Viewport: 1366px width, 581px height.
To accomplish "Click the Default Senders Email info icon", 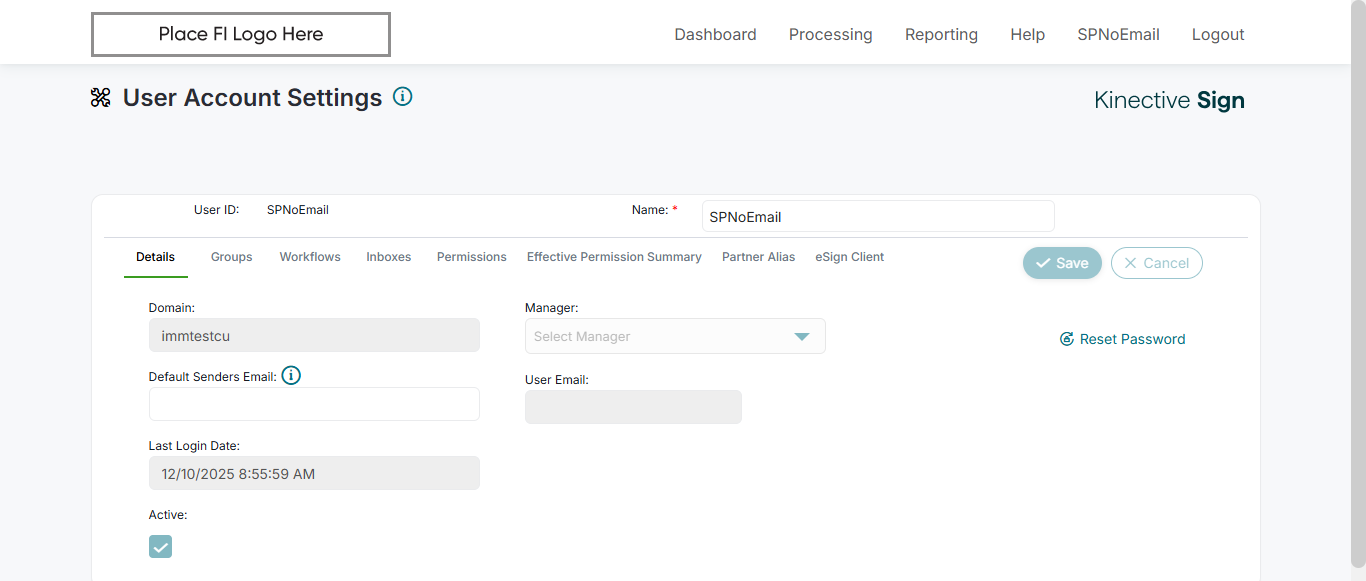I will click(291, 376).
